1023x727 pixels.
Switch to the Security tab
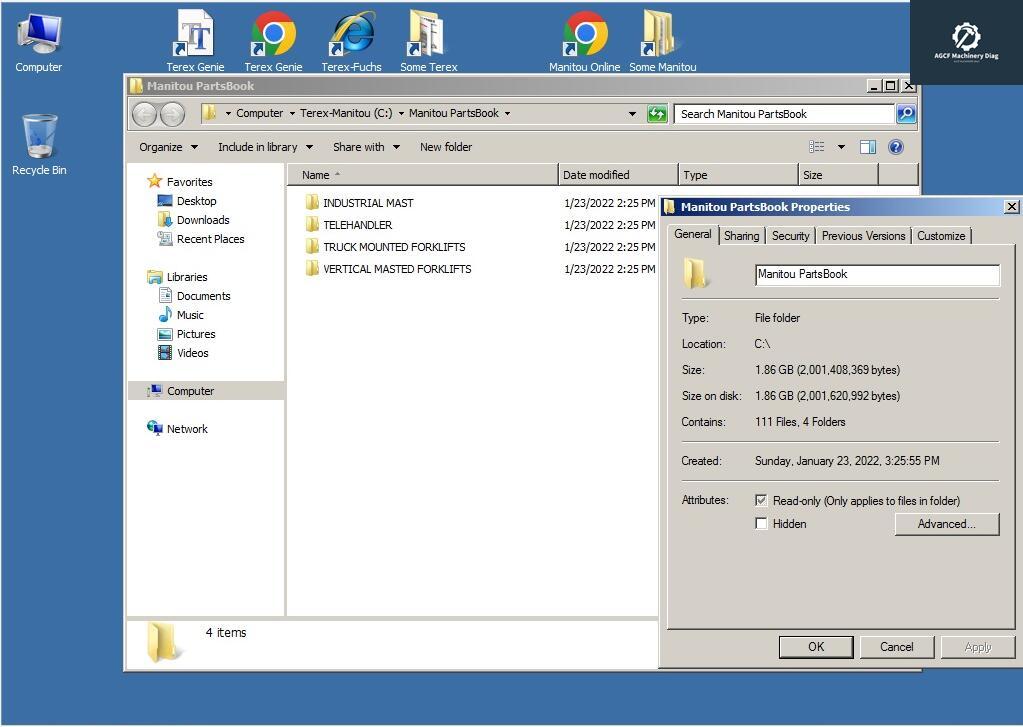click(790, 236)
